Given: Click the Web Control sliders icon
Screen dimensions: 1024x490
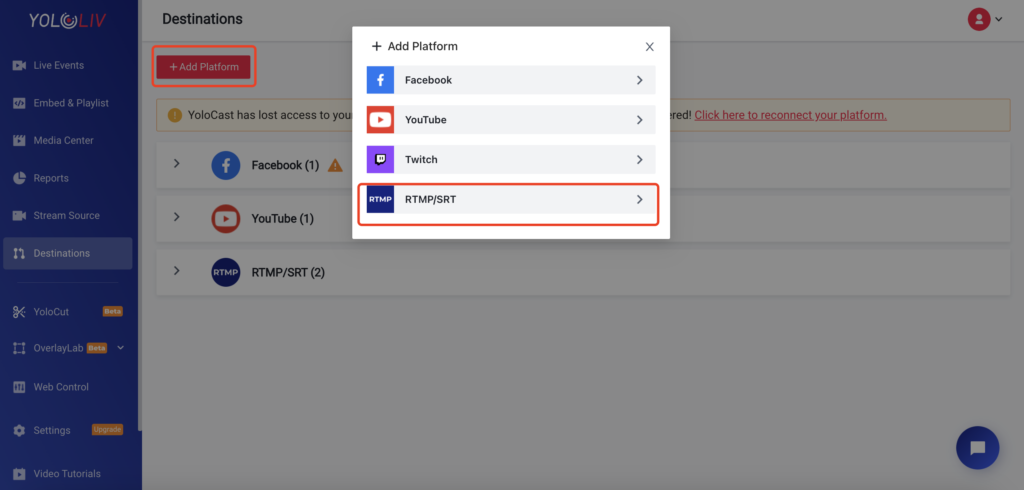Looking at the screenshot, I should click(19, 387).
